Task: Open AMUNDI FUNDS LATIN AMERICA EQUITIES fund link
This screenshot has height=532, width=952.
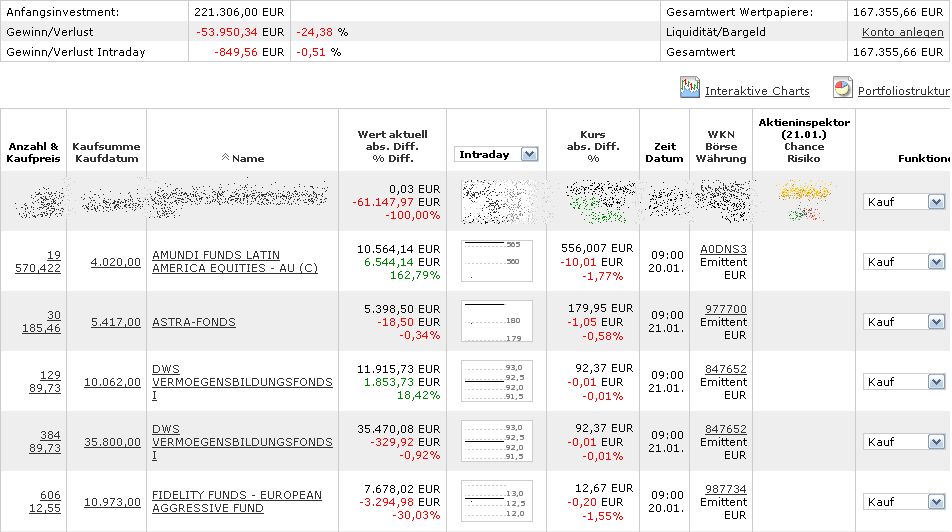Action: pyautogui.click(x=235, y=262)
